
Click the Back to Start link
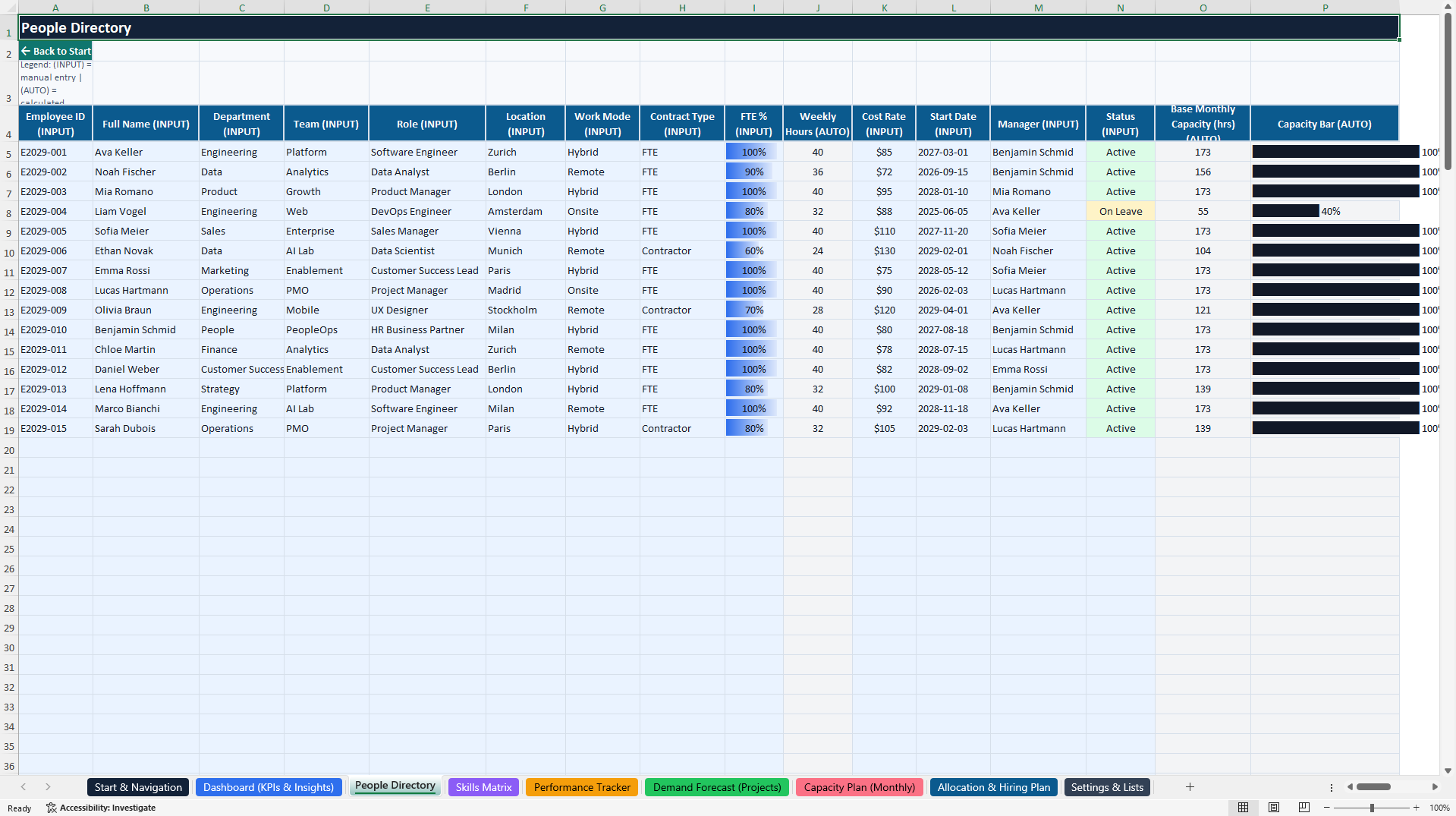(x=55, y=51)
